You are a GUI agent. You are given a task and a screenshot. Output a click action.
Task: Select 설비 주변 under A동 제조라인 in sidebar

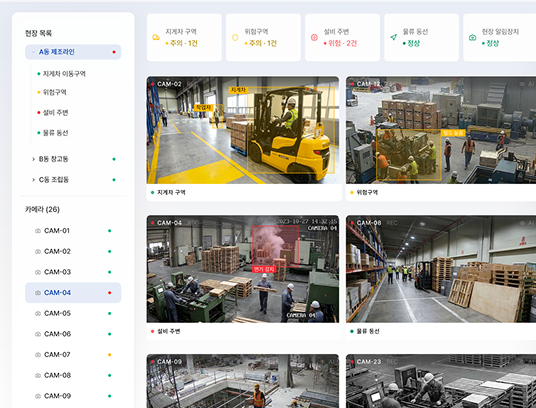(55, 113)
